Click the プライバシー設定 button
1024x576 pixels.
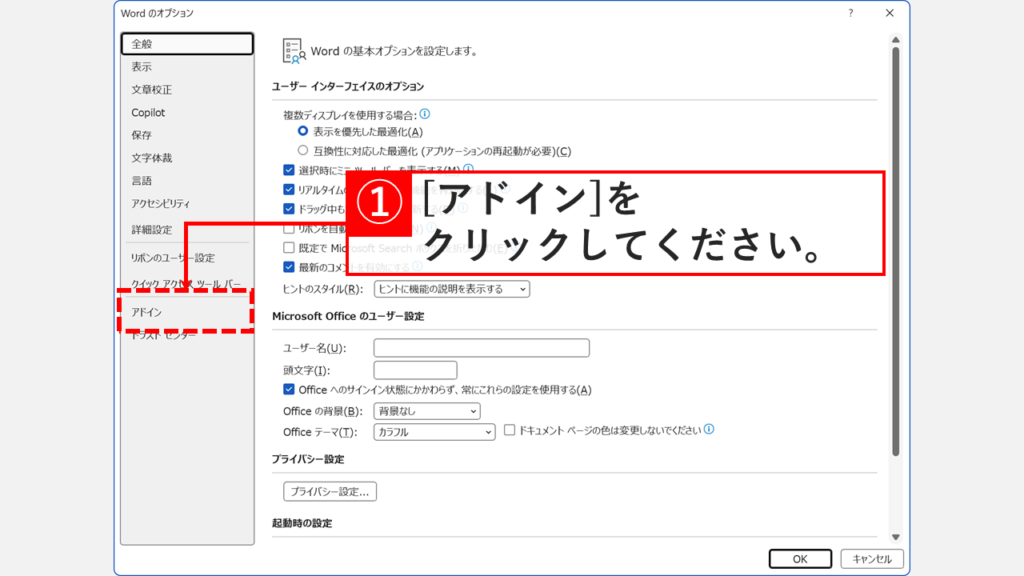click(330, 491)
